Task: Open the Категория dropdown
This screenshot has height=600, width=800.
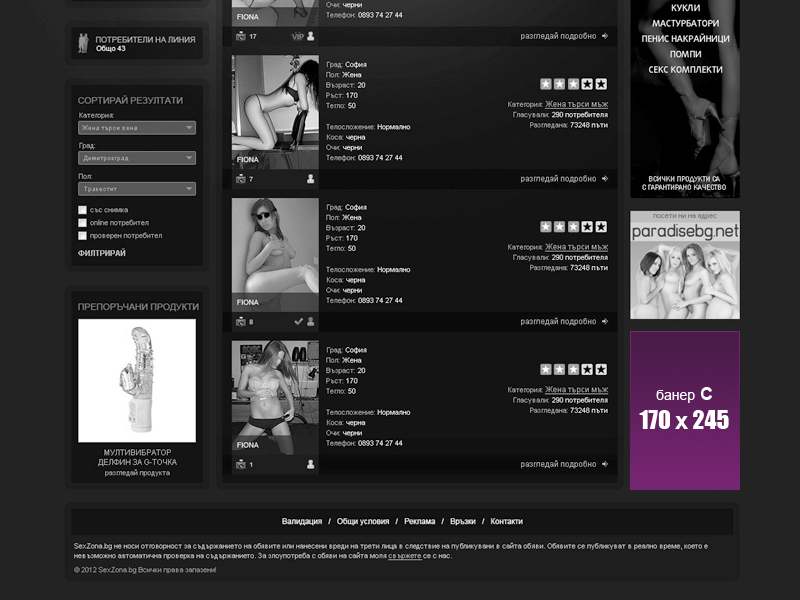Action: [136, 128]
